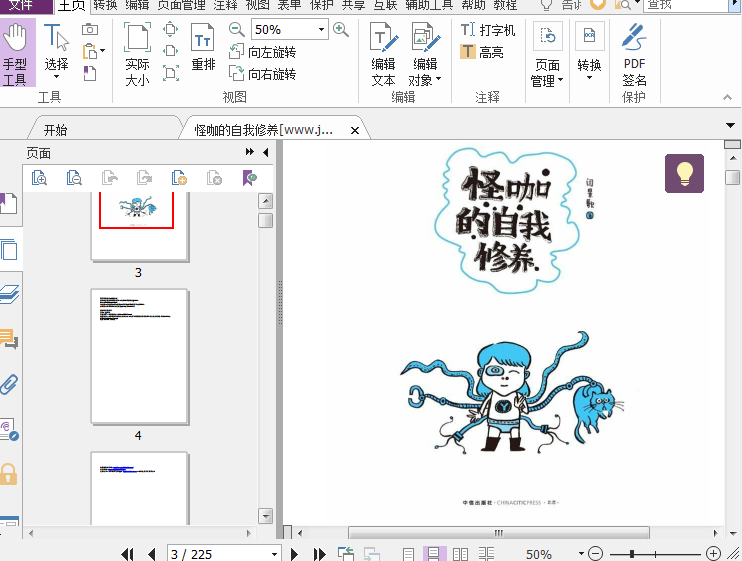Enable single page view mode

click(408, 554)
